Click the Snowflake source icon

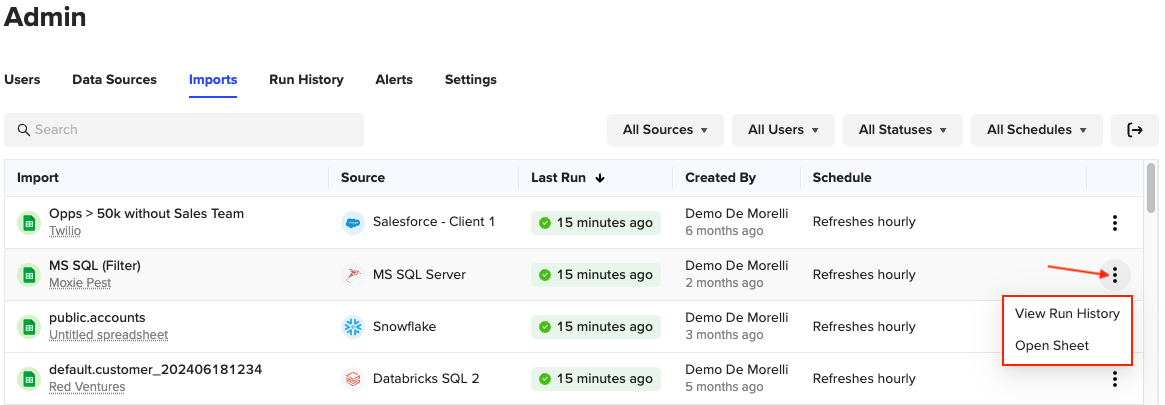pos(352,327)
